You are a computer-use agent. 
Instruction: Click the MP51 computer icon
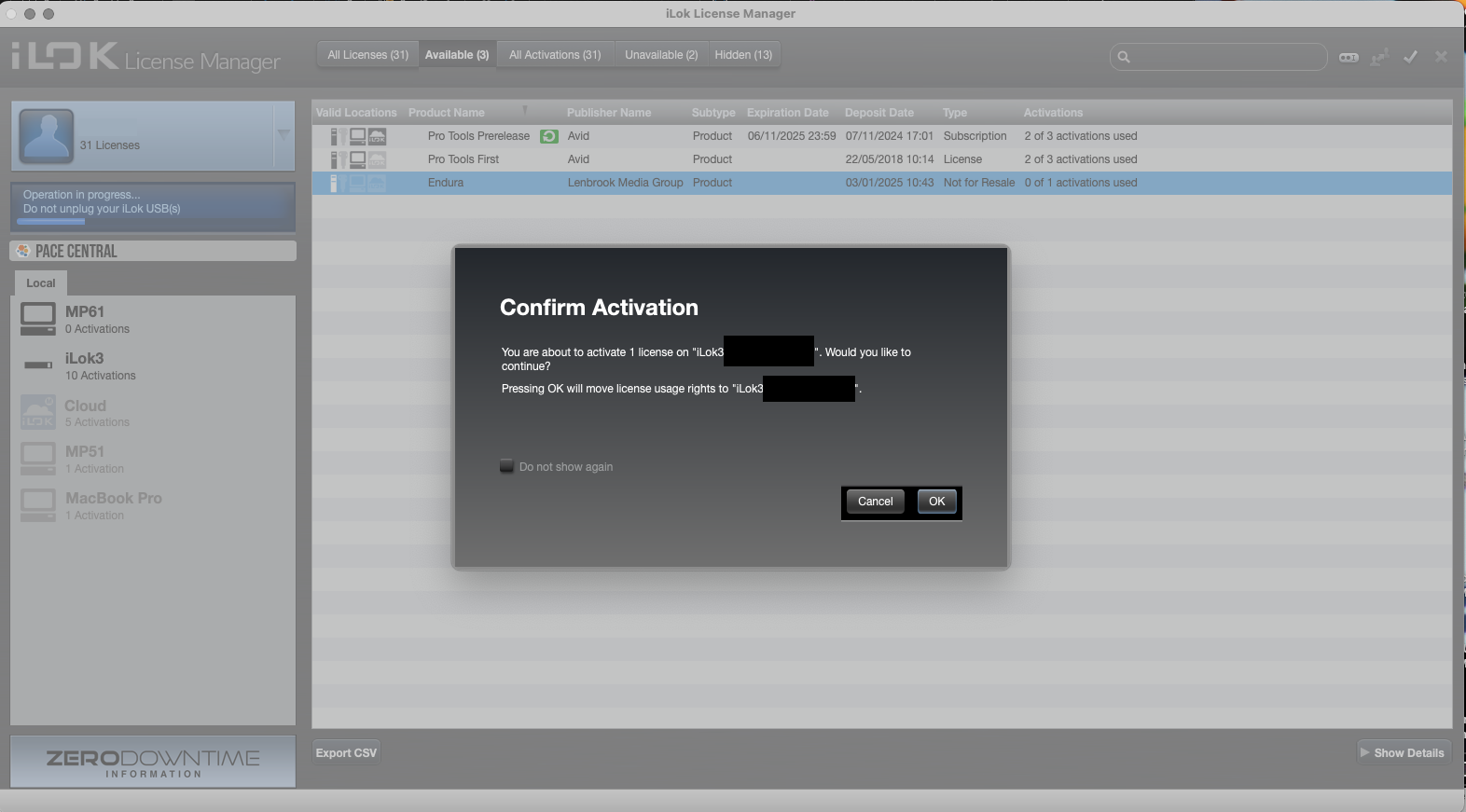click(x=38, y=459)
